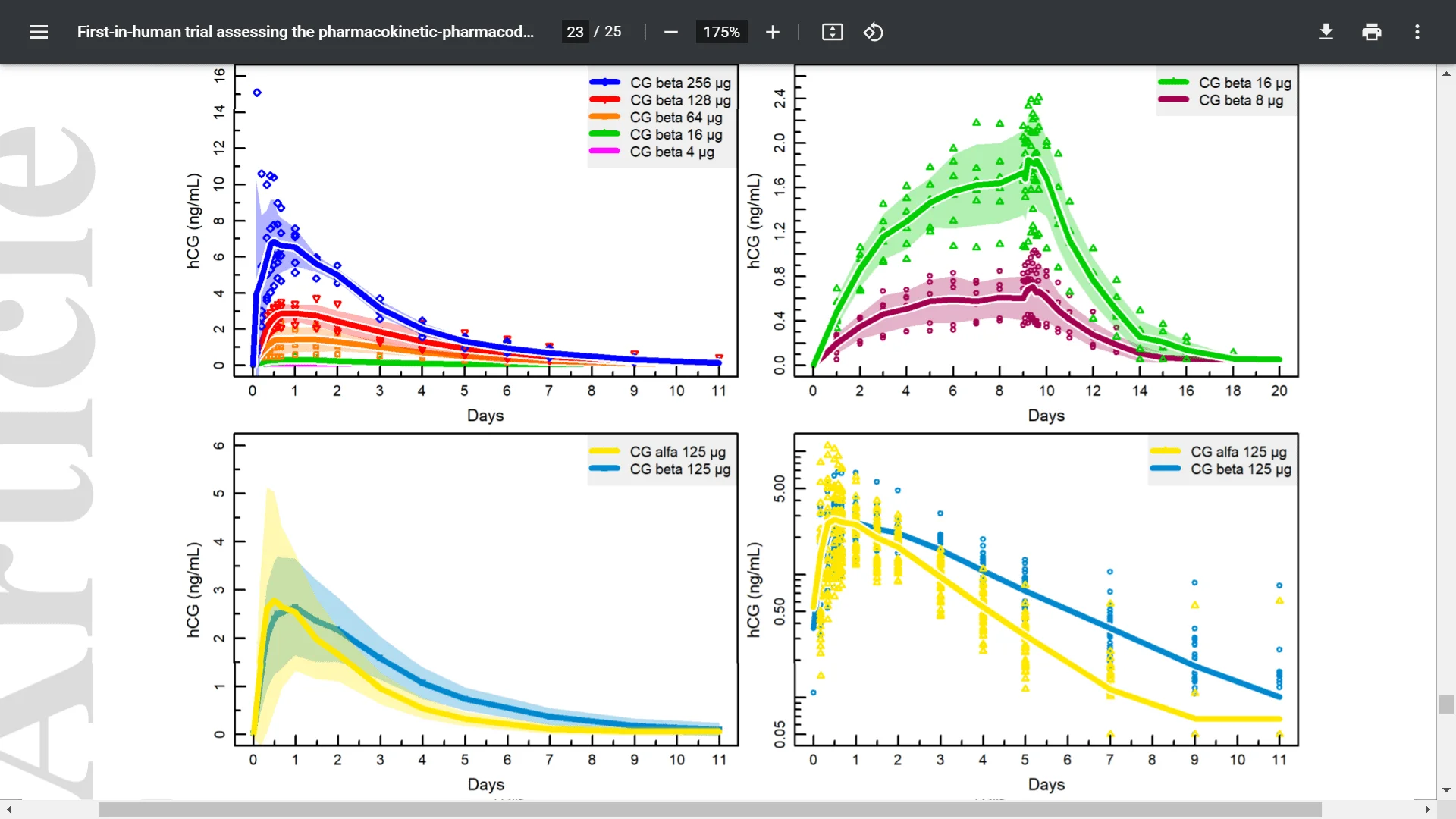
Task: Print the document
Action: 1372,32
